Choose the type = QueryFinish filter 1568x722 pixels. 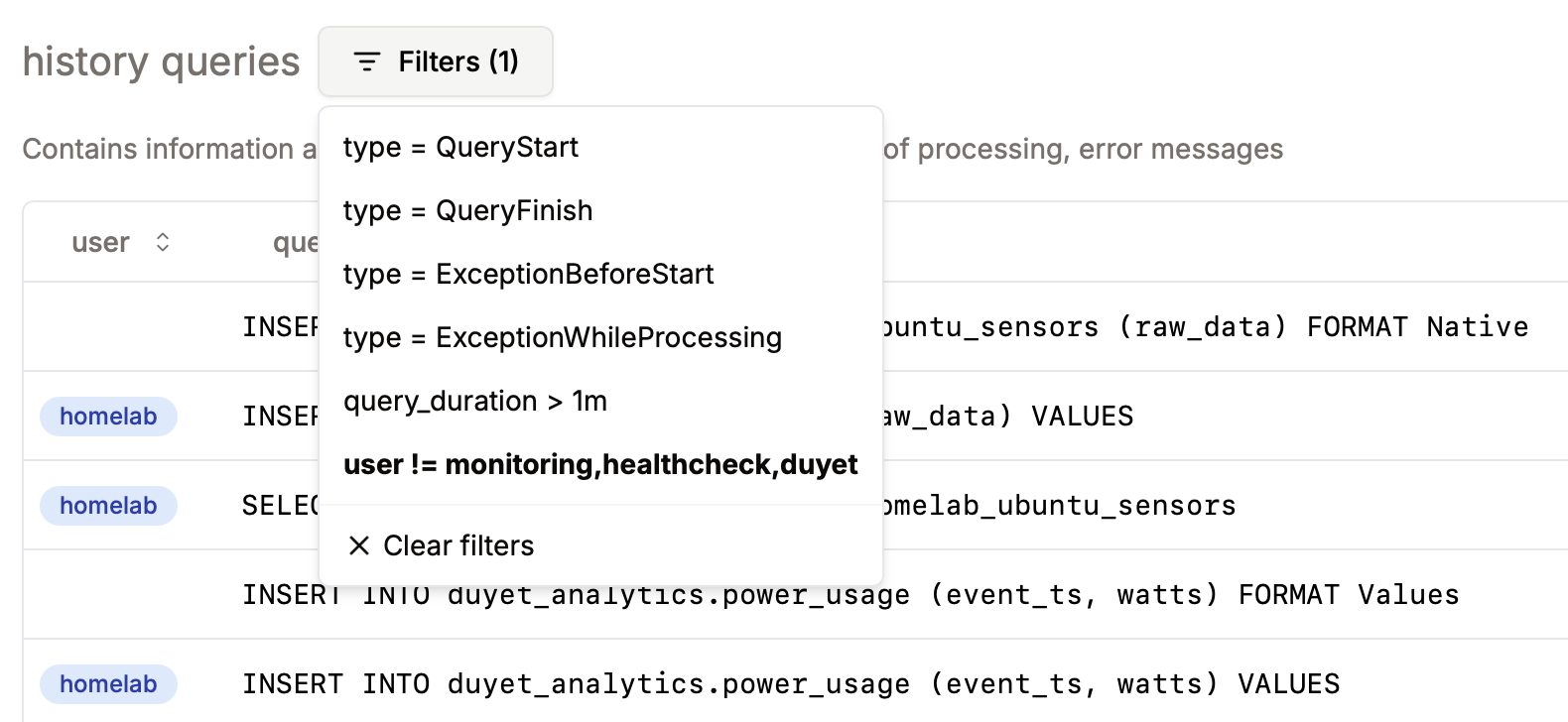pyautogui.click(x=467, y=211)
